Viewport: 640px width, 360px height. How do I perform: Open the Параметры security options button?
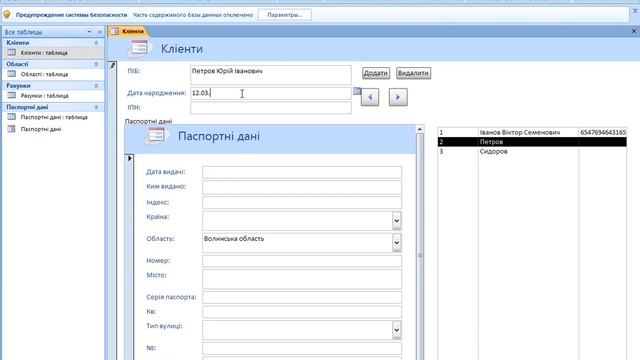[x=284, y=15]
